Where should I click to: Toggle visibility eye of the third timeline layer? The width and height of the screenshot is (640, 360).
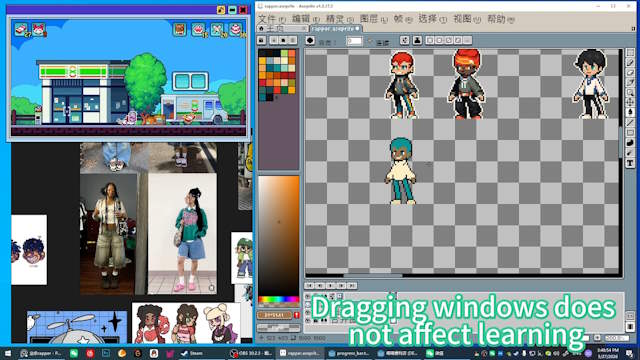pos(308,313)
